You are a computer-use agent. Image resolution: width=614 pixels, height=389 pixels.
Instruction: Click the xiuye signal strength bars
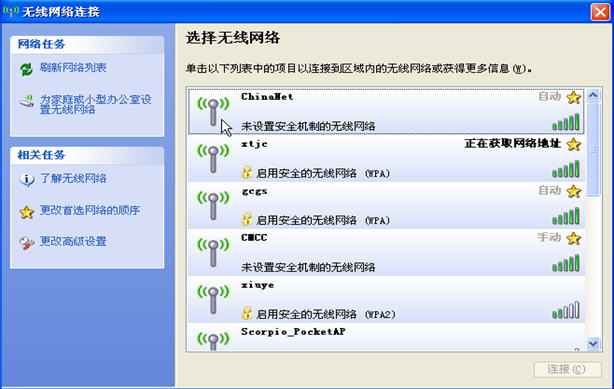pos(566,310)
